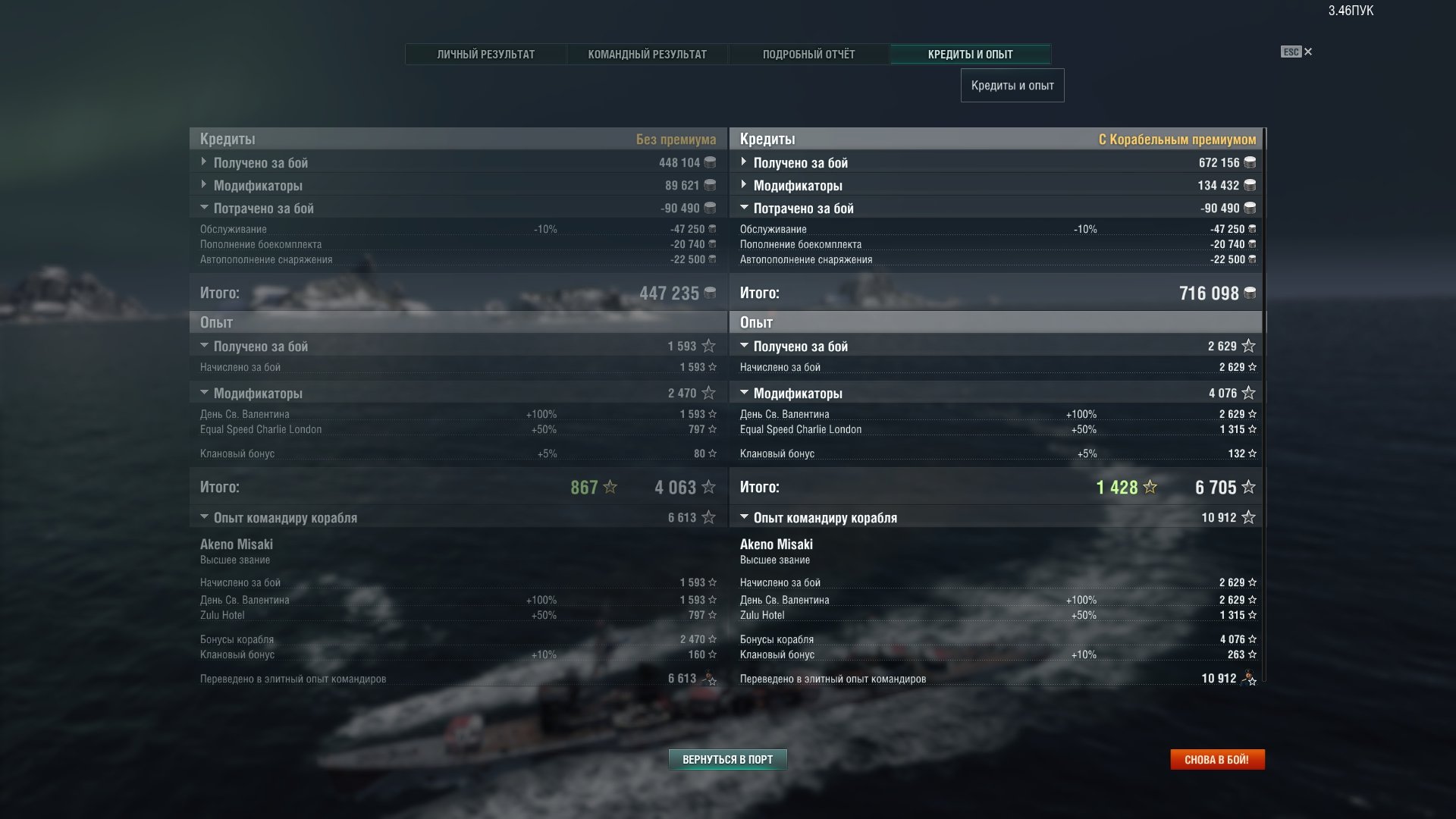Click star icon next to 867 free XP
The width and height of the screenshot is (1456, 819).
click(610, 487)
